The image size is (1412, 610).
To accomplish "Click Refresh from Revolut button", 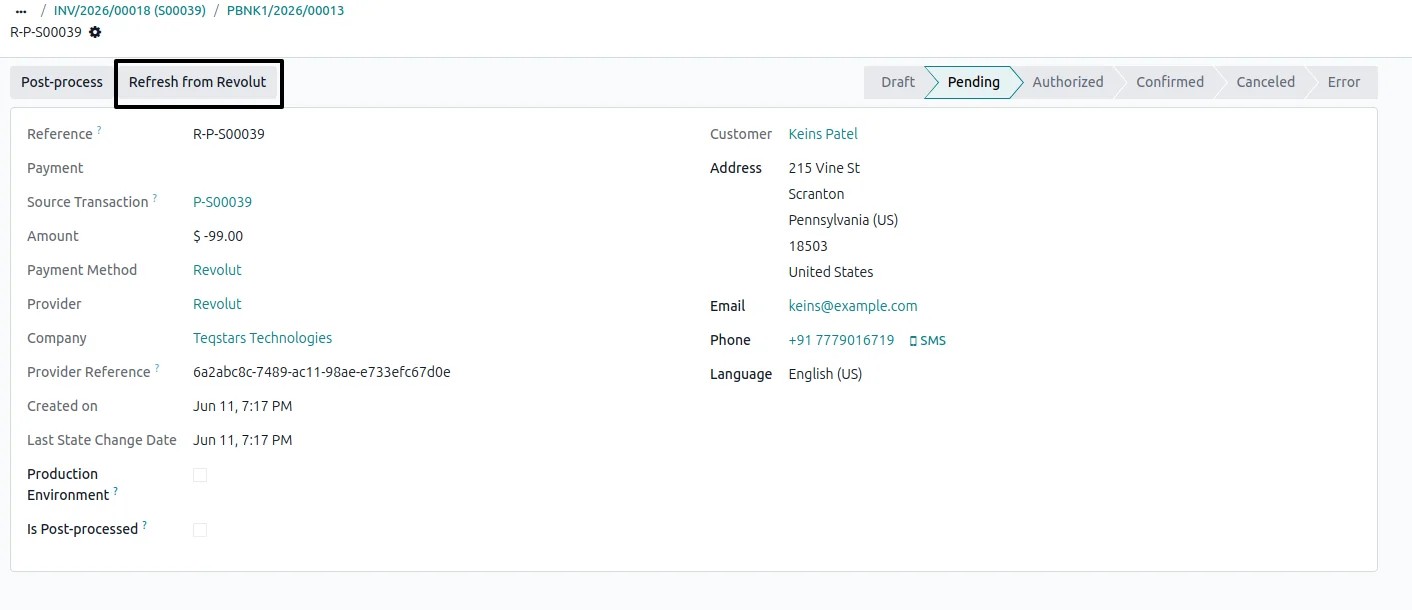I will [x=198, y=82].
